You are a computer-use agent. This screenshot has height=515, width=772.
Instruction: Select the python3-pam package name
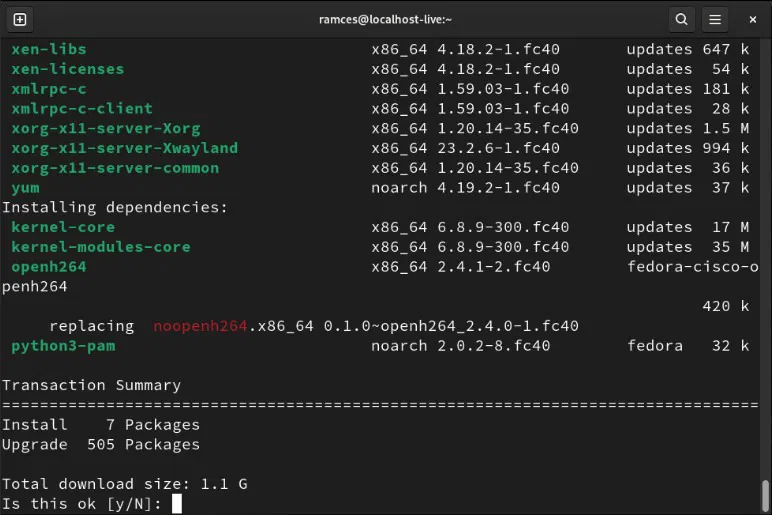tap(63, 346)
